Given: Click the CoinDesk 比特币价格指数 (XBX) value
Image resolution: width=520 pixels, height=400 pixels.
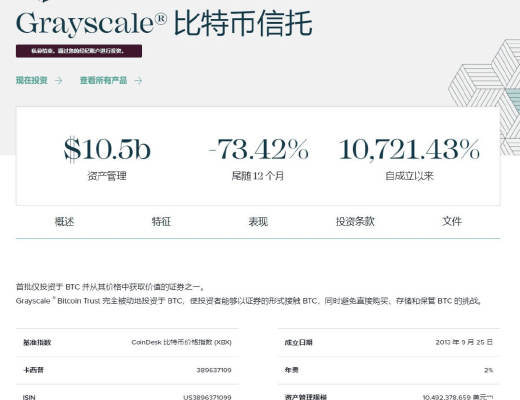Looking at the screenshot, I should click(181, 342).
